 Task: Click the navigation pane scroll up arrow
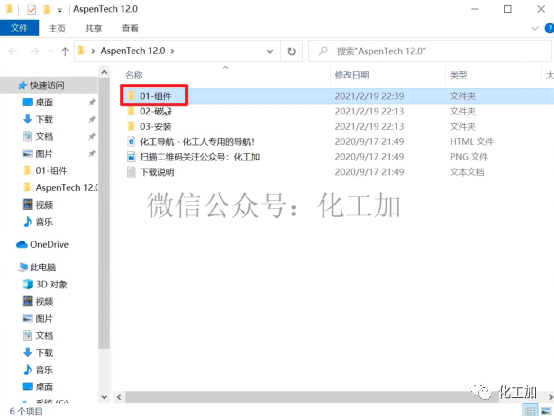(104, 72)
